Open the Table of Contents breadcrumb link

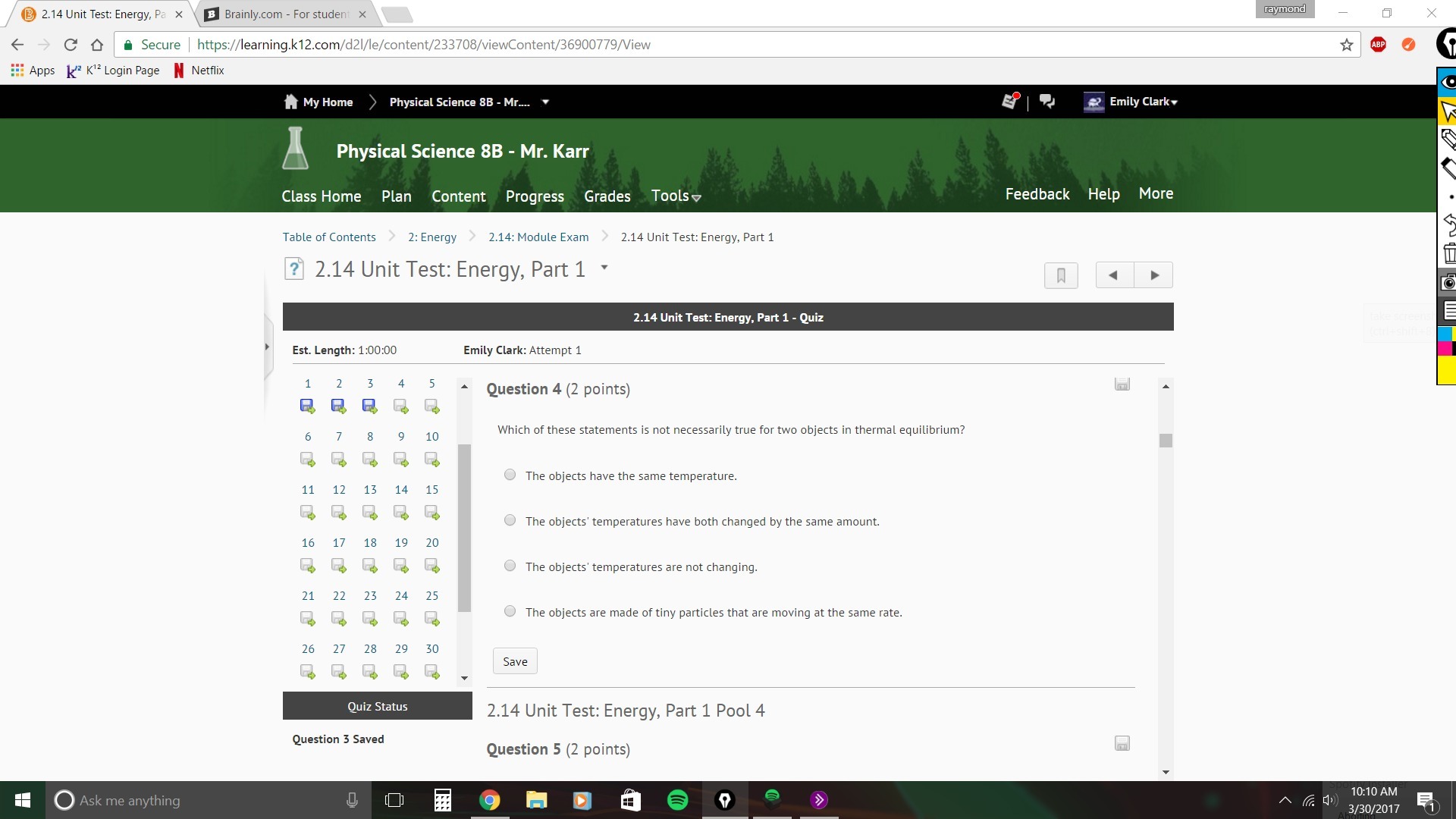[329, 237]
